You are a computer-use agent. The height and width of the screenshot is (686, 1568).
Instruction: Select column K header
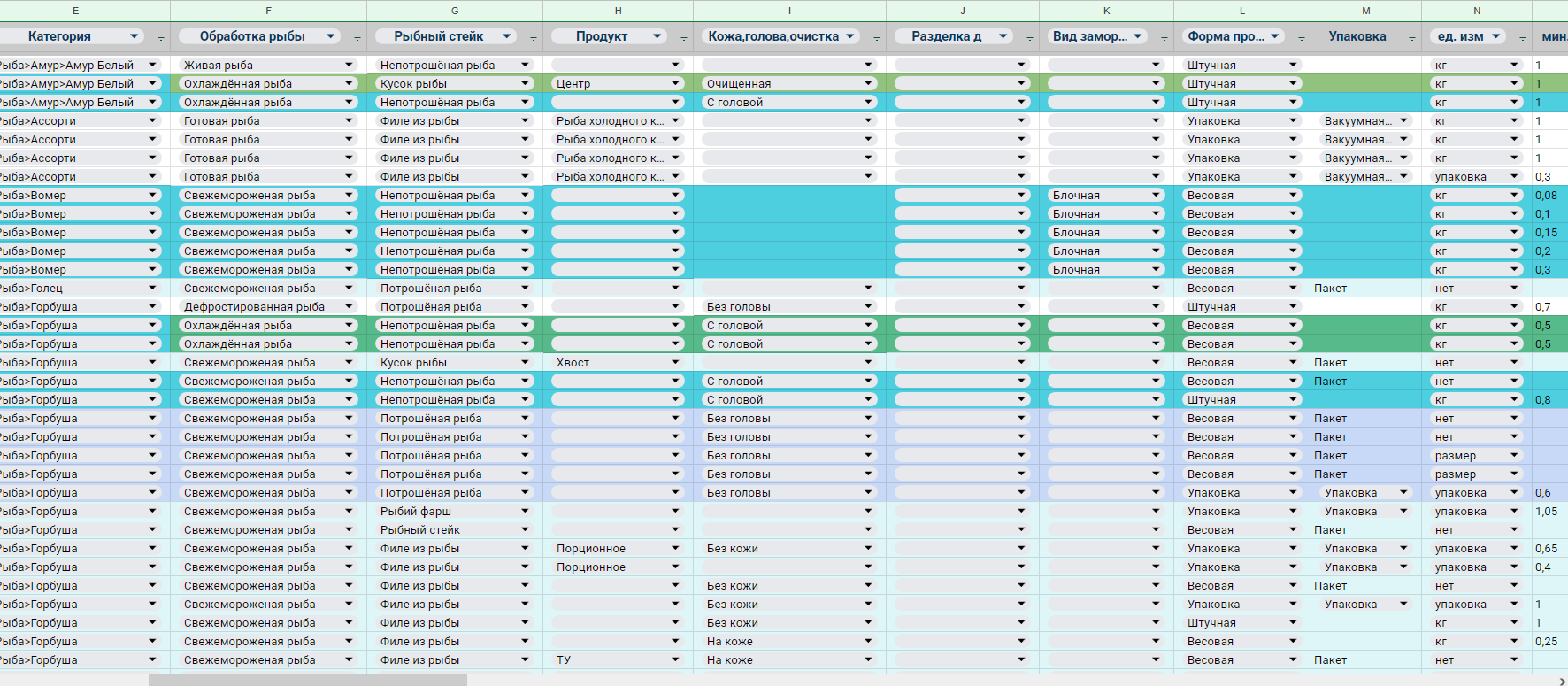[1106, 11]
